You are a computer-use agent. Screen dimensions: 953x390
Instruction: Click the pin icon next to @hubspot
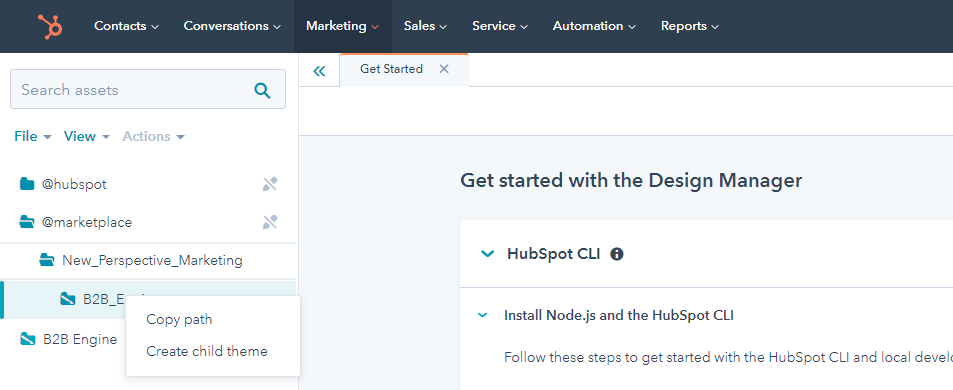270,184
